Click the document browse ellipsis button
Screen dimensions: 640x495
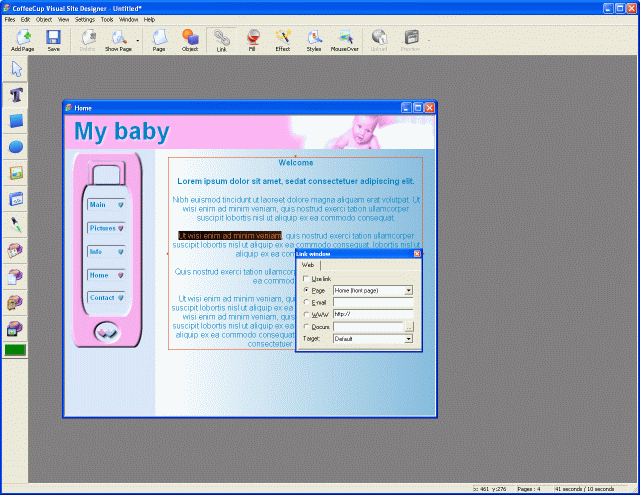pos(409,327)
